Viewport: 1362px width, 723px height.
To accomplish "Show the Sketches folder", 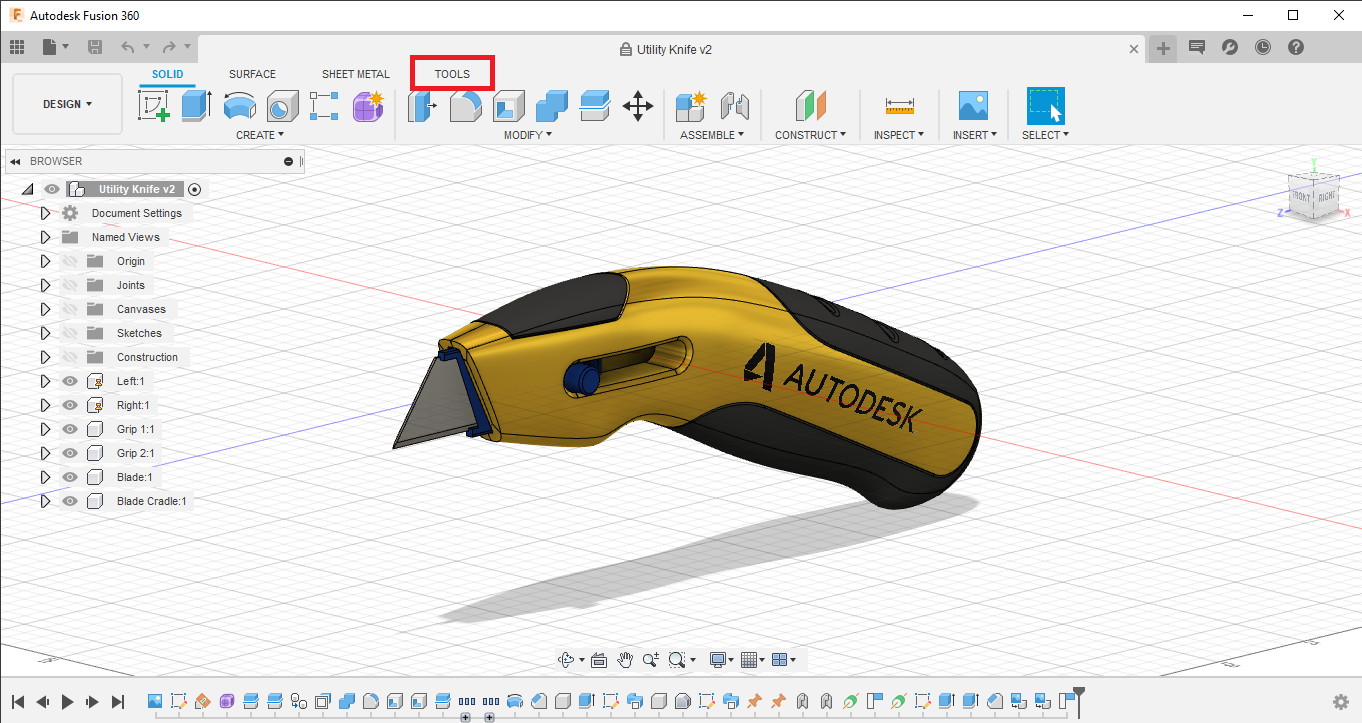I will tap(70, 333).
